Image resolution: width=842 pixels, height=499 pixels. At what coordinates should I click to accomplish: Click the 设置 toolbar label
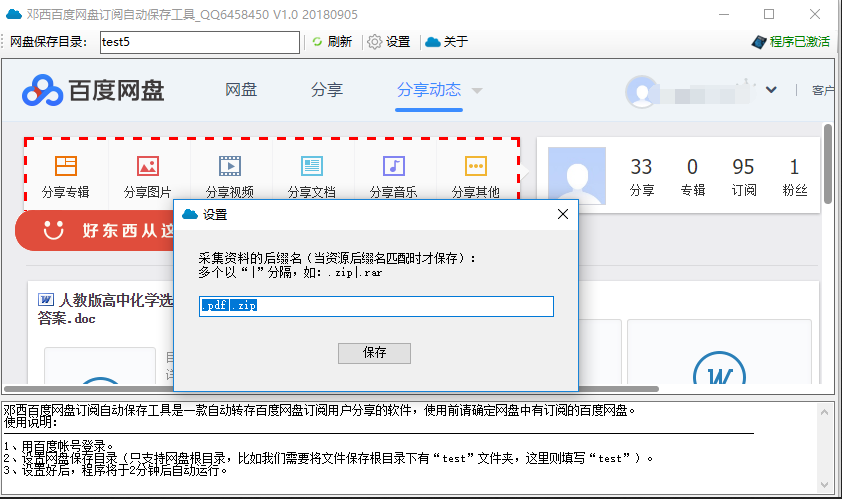[x=398, y=41]
